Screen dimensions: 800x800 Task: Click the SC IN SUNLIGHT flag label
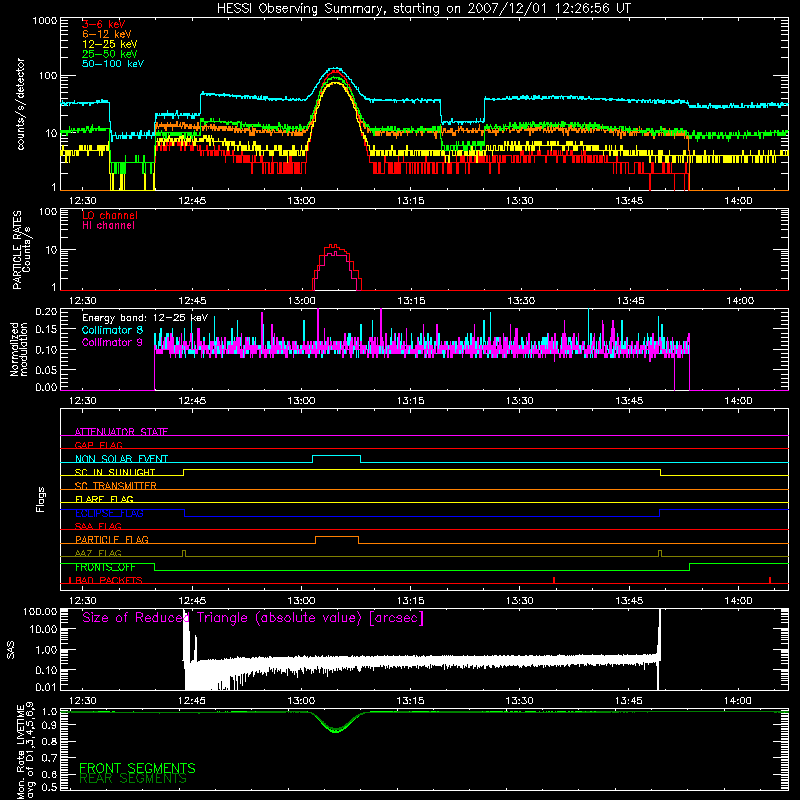pos(115,472)
